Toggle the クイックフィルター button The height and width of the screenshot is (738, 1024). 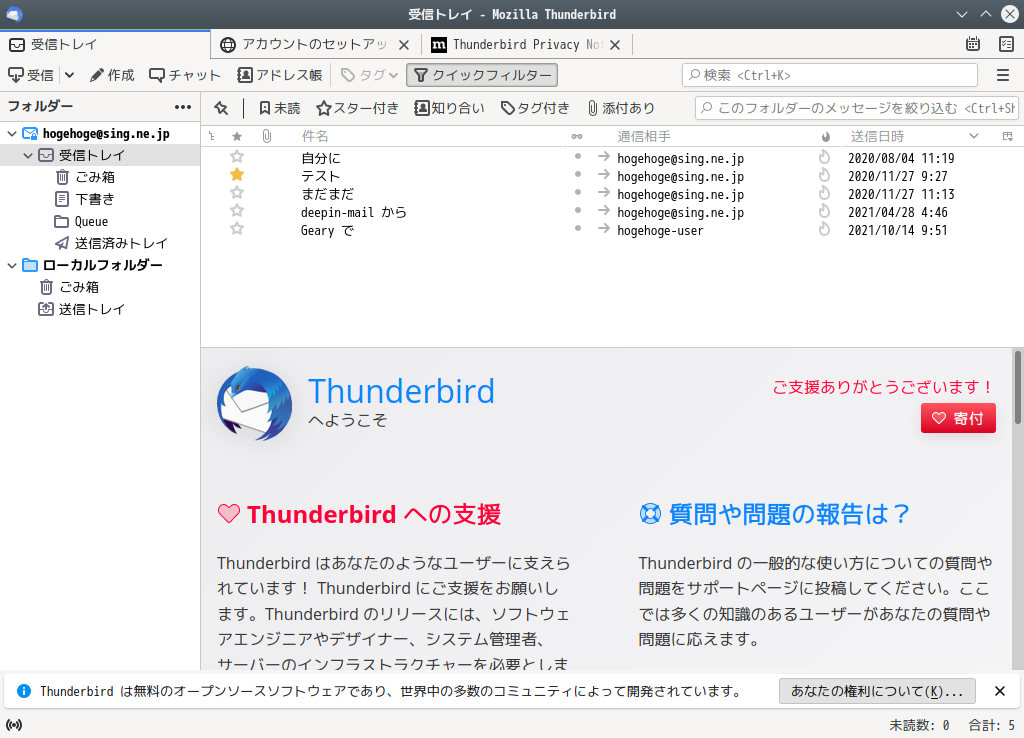coord(482,75)
